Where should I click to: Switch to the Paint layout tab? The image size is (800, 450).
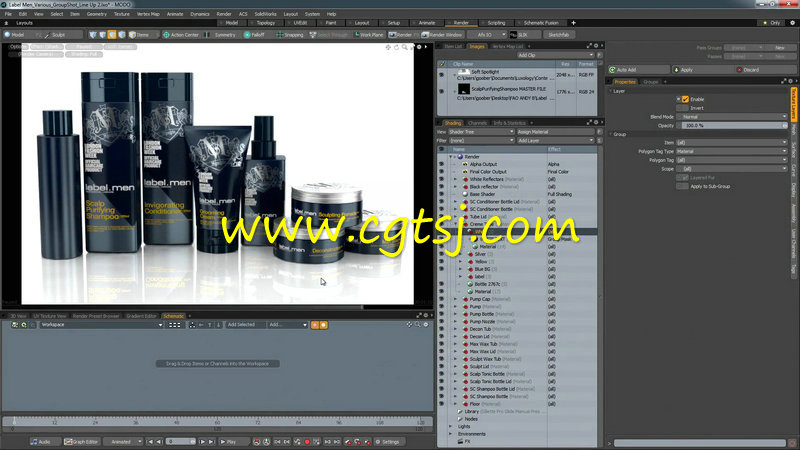pyautogui.click(x=331, y=23)
